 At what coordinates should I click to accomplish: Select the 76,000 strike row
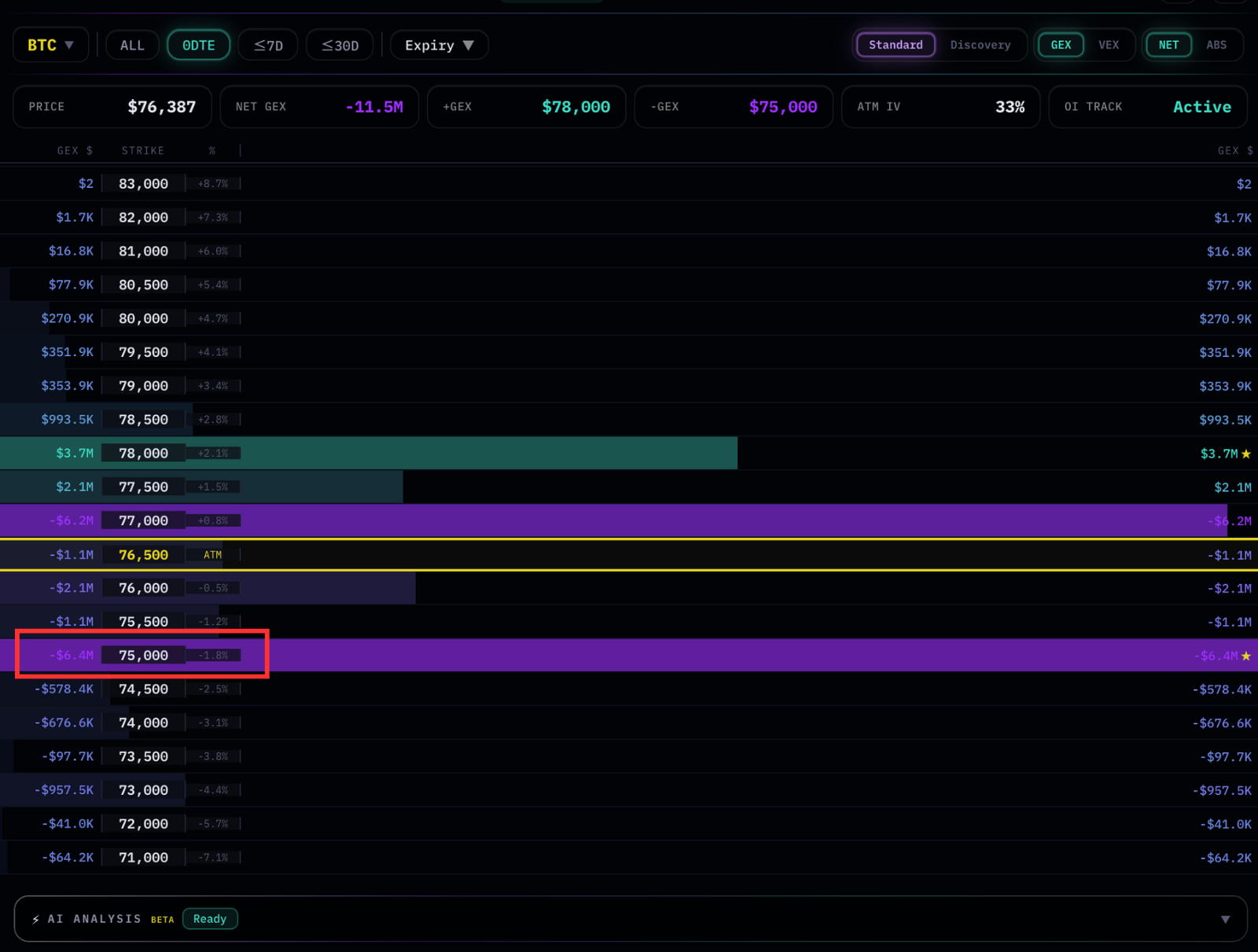629,588
